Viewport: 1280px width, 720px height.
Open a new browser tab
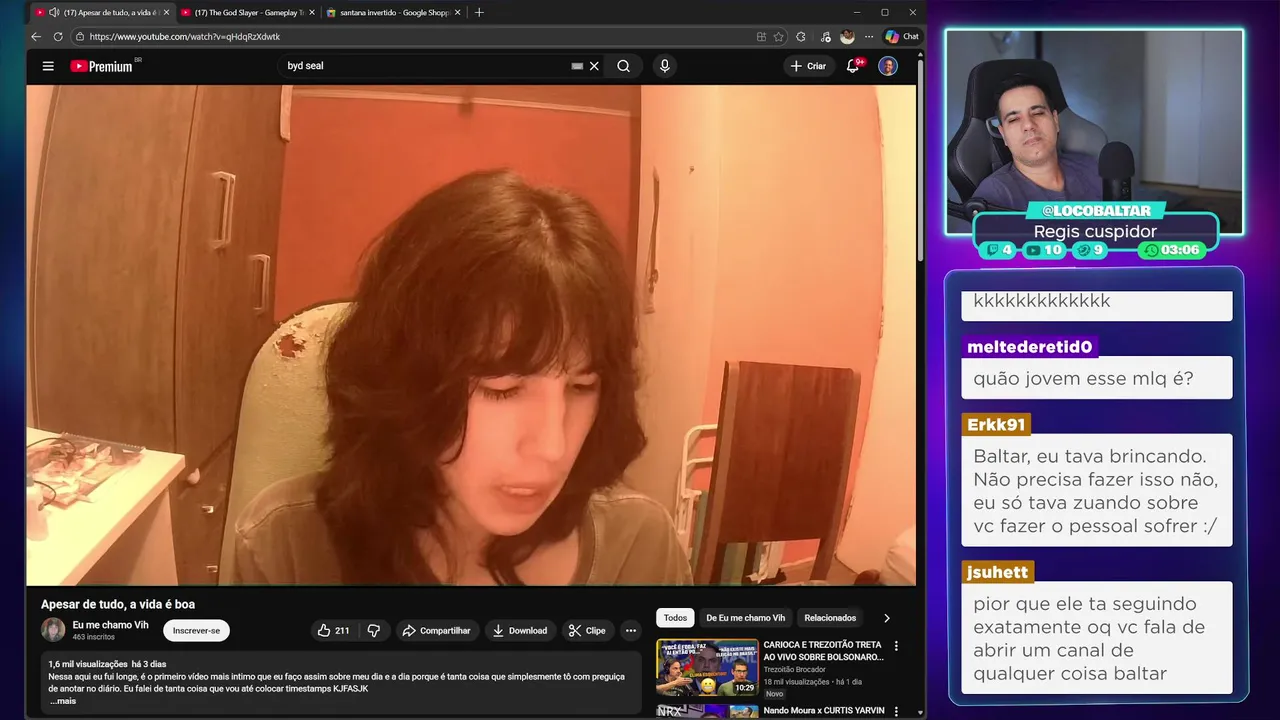pyautogui.click(x=479, y=12)
